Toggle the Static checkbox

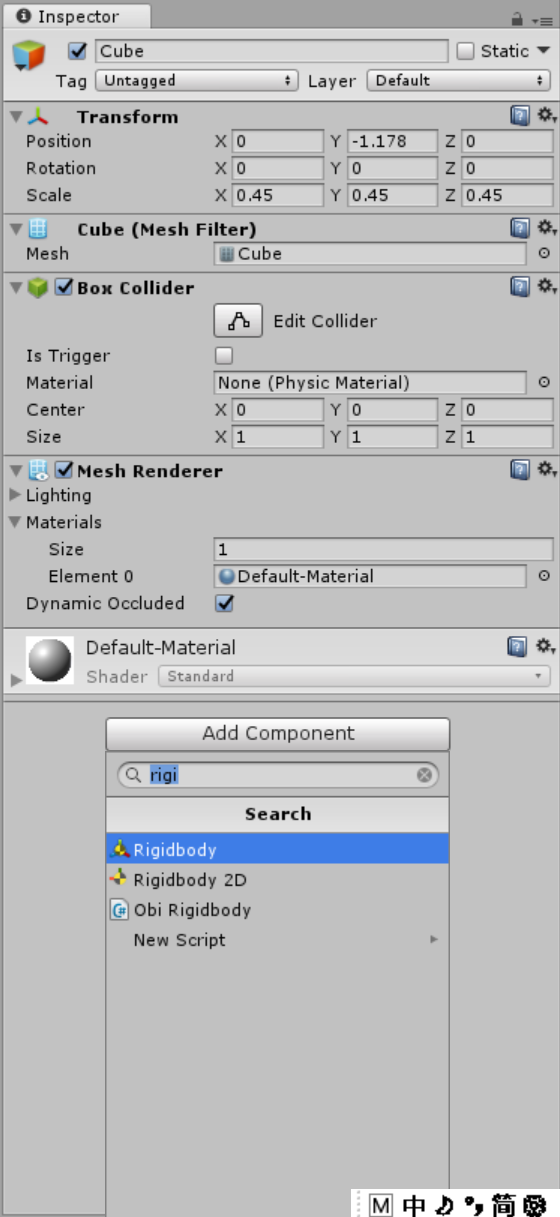pyautogui.click(x=465, y=51)
